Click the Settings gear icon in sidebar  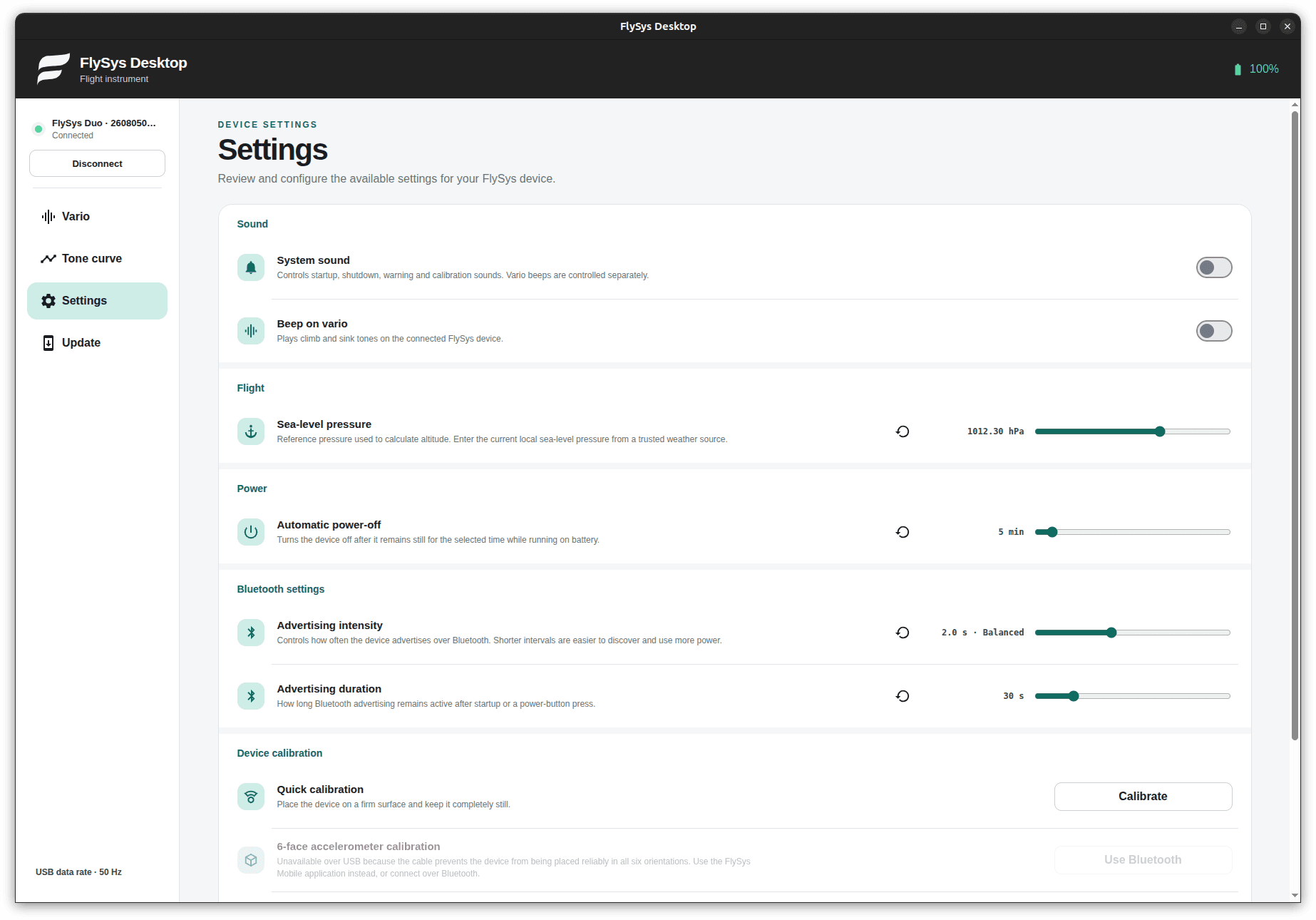coord(48,301)
